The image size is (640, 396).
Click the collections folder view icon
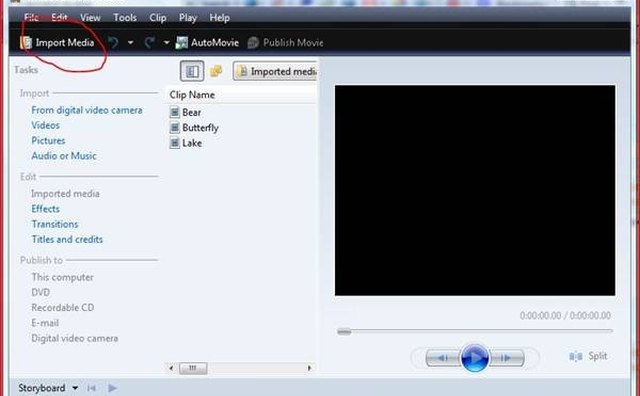click(216, 71)
